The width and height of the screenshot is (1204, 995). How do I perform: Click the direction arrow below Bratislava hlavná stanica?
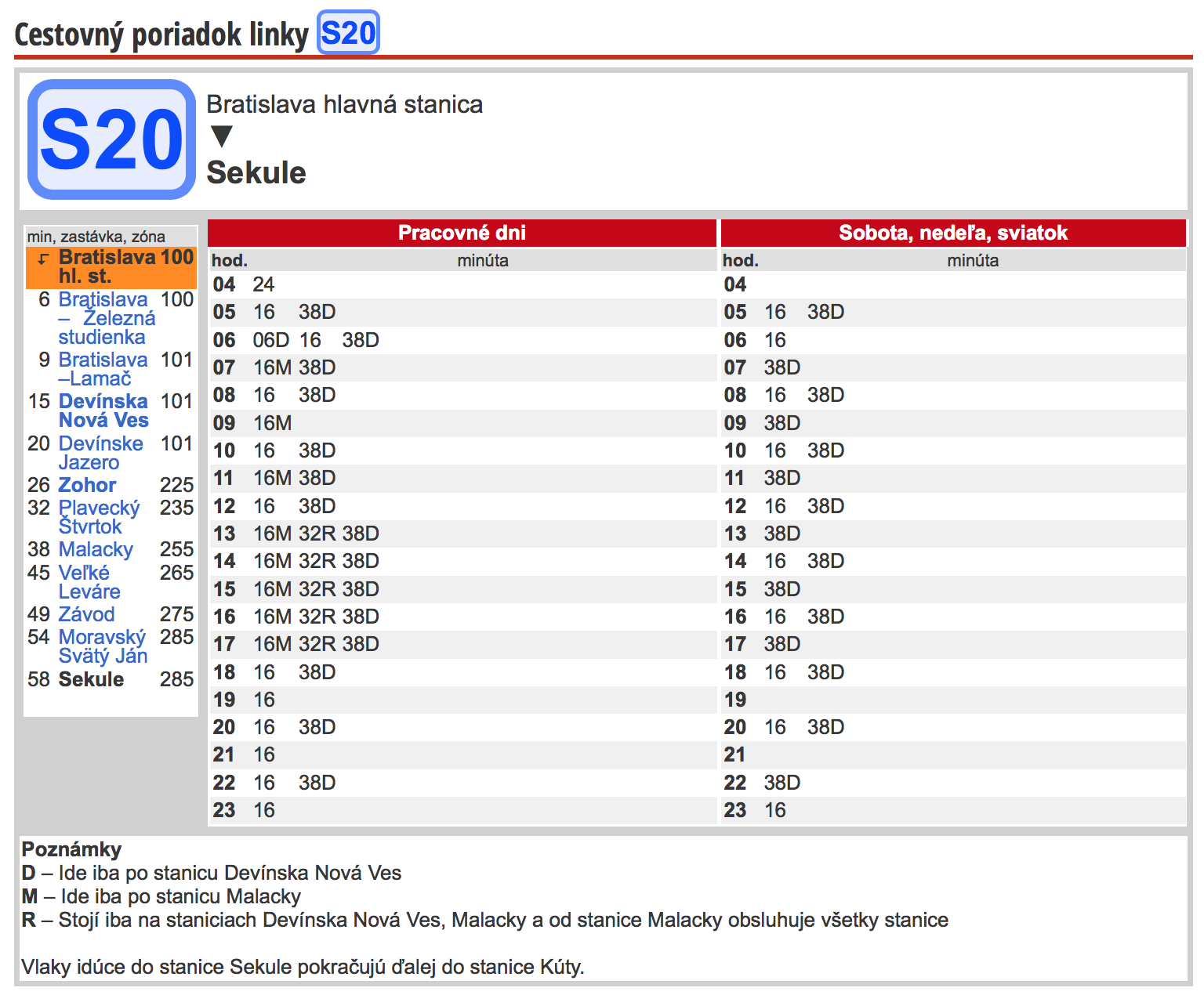coord(222,136)
